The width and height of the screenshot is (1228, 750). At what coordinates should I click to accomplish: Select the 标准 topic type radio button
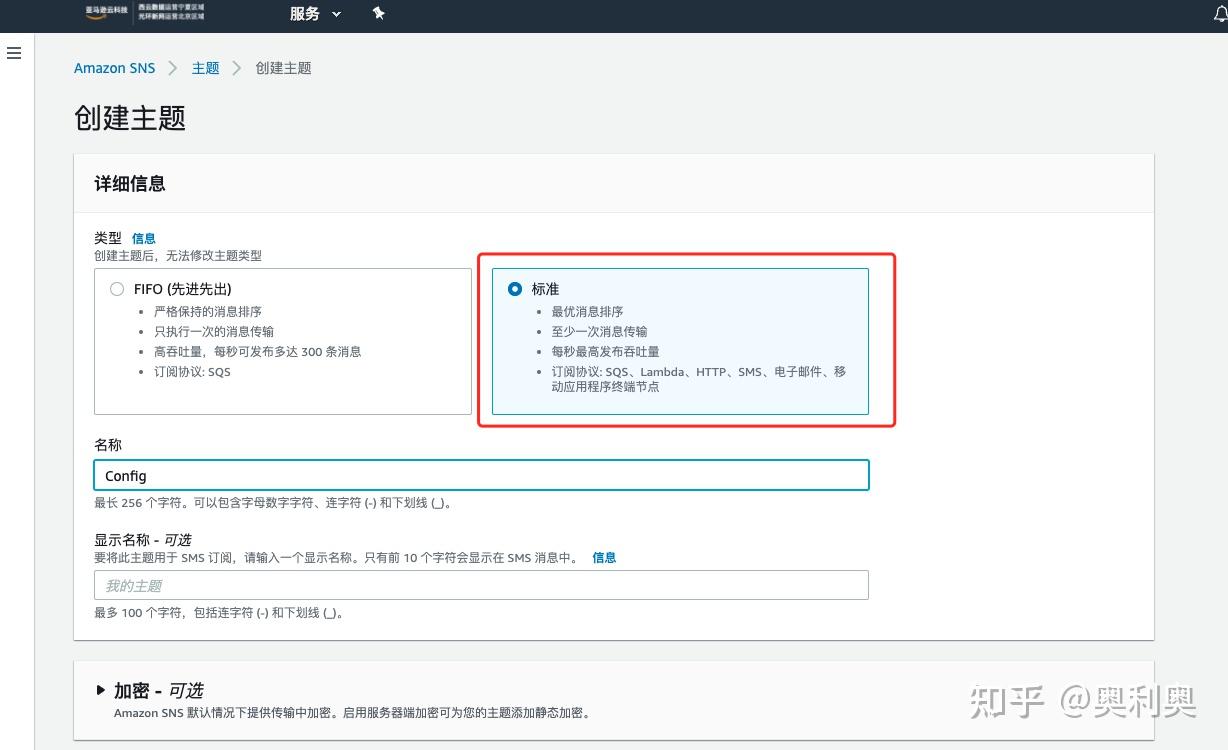click(x=515, y=289)
